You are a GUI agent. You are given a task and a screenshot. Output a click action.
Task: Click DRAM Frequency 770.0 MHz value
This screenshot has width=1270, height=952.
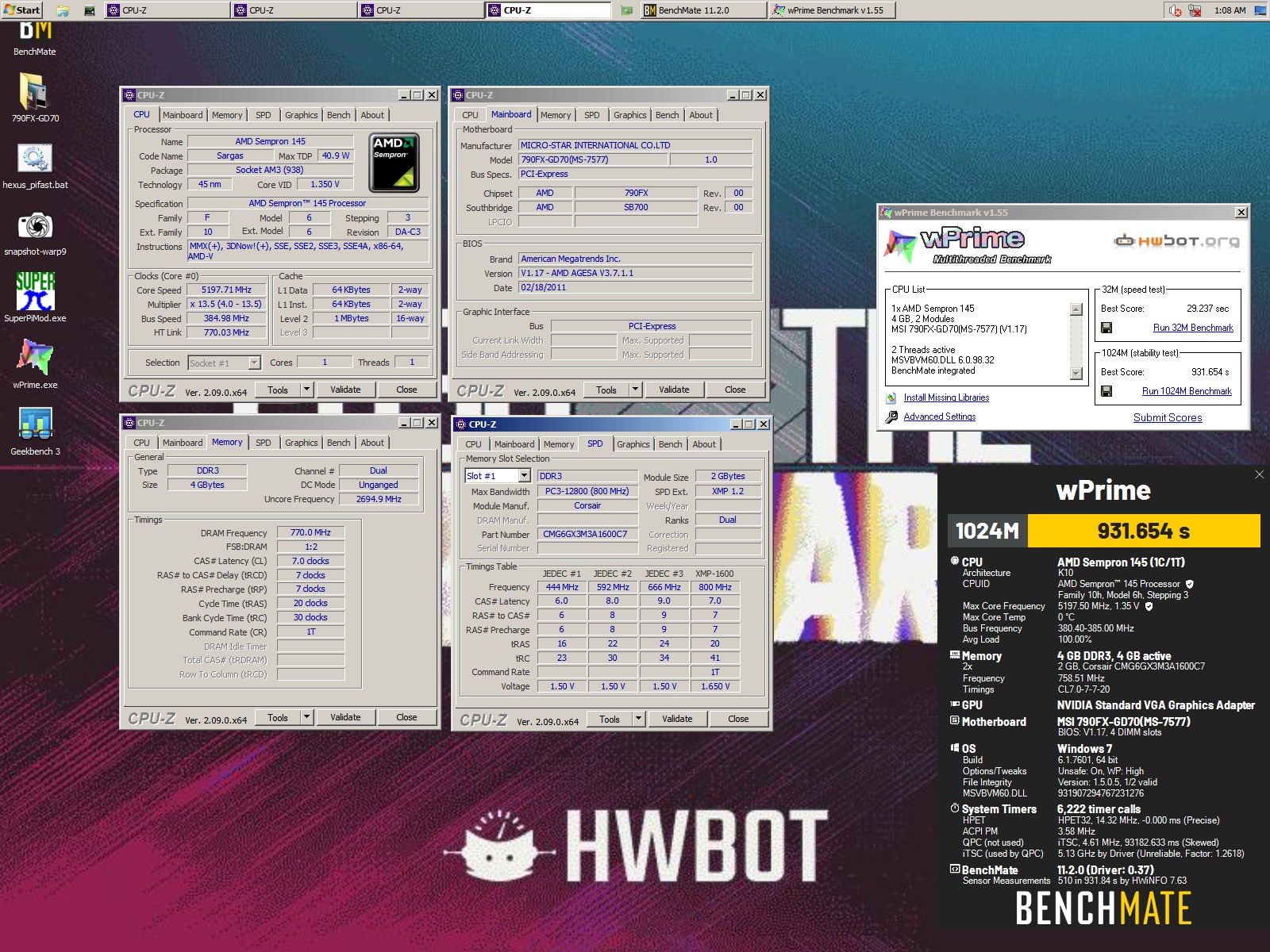(x=310, y=532)
